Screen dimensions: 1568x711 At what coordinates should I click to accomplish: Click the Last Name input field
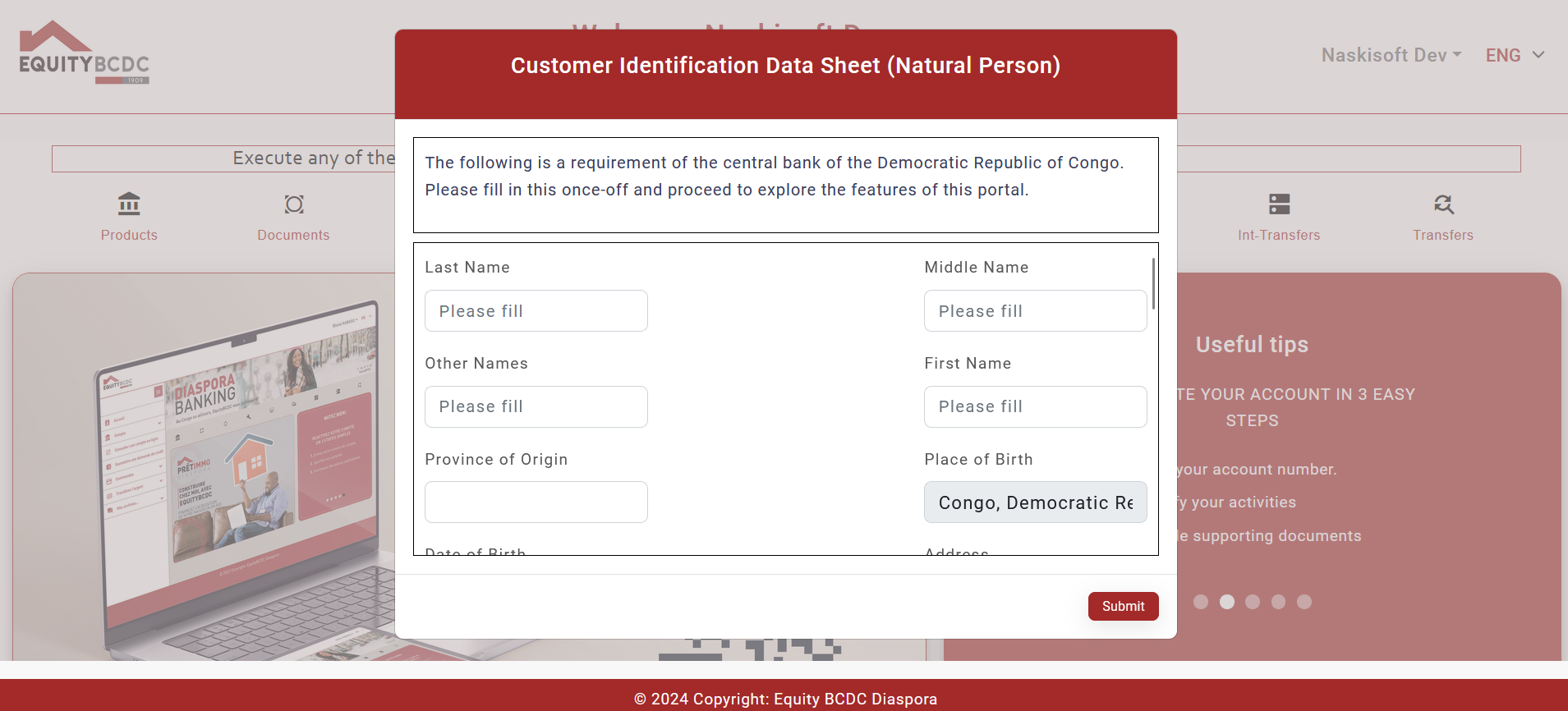coord(536,311)
